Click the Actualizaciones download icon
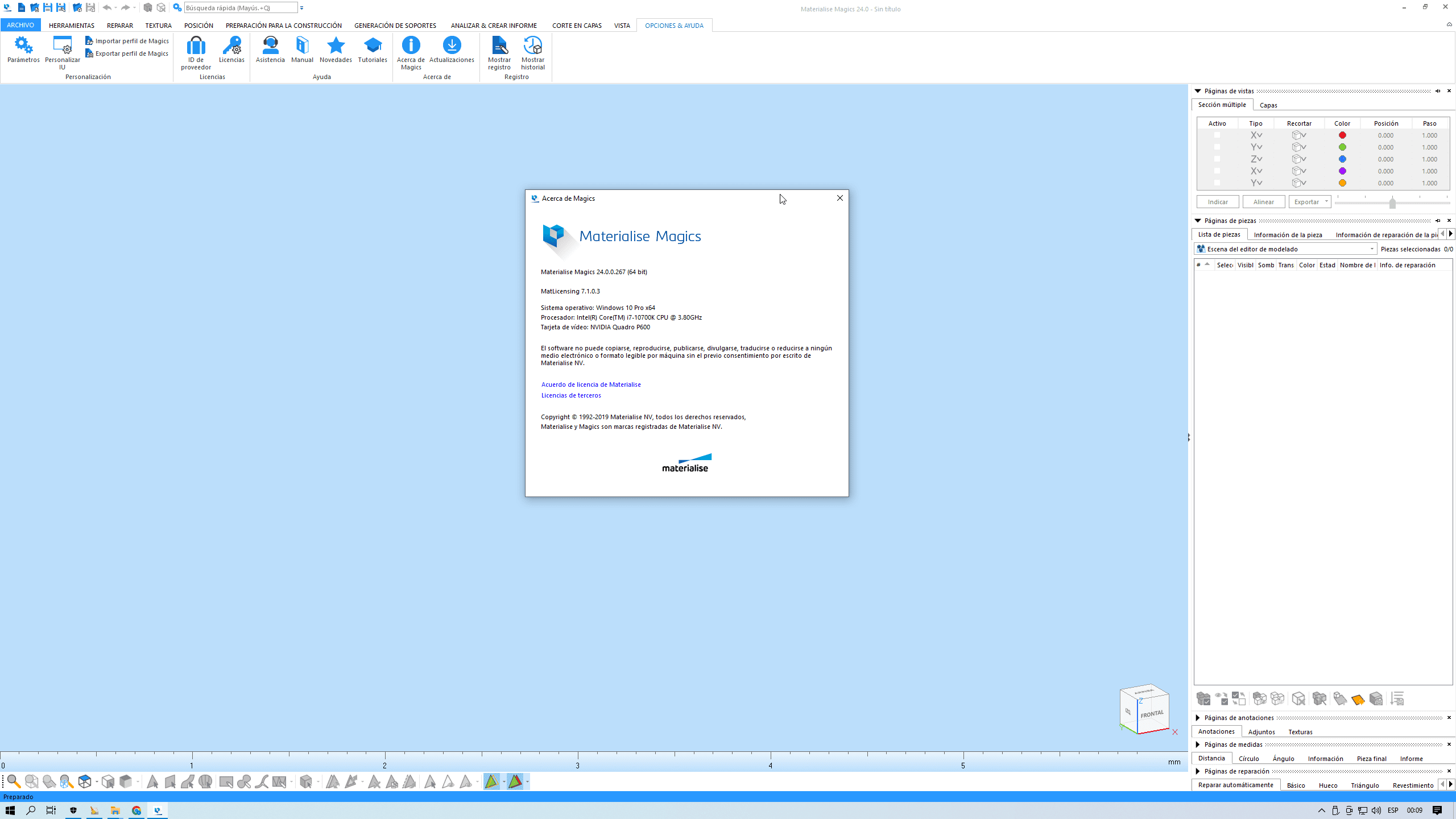The height and width of the screenshot is (819, 1456). tap(452, 45)
